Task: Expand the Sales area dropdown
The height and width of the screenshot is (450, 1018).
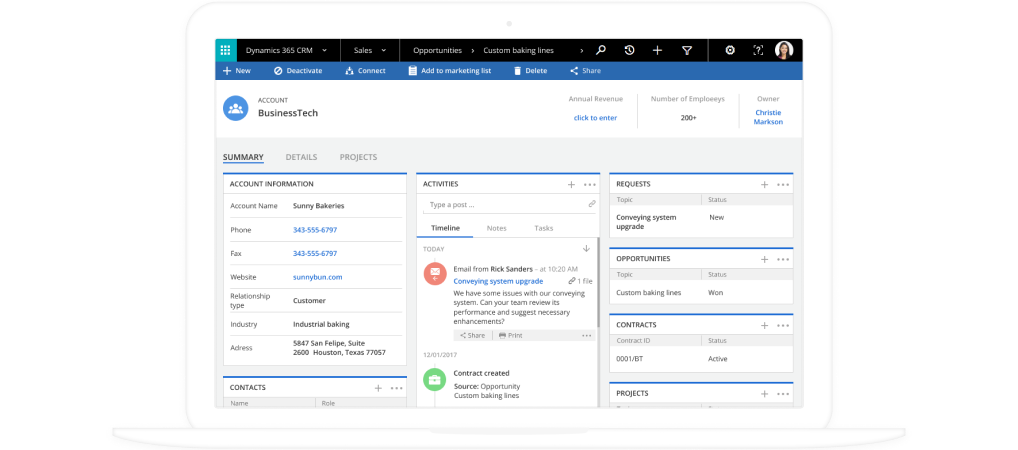Action: click(x=384, y=51)
